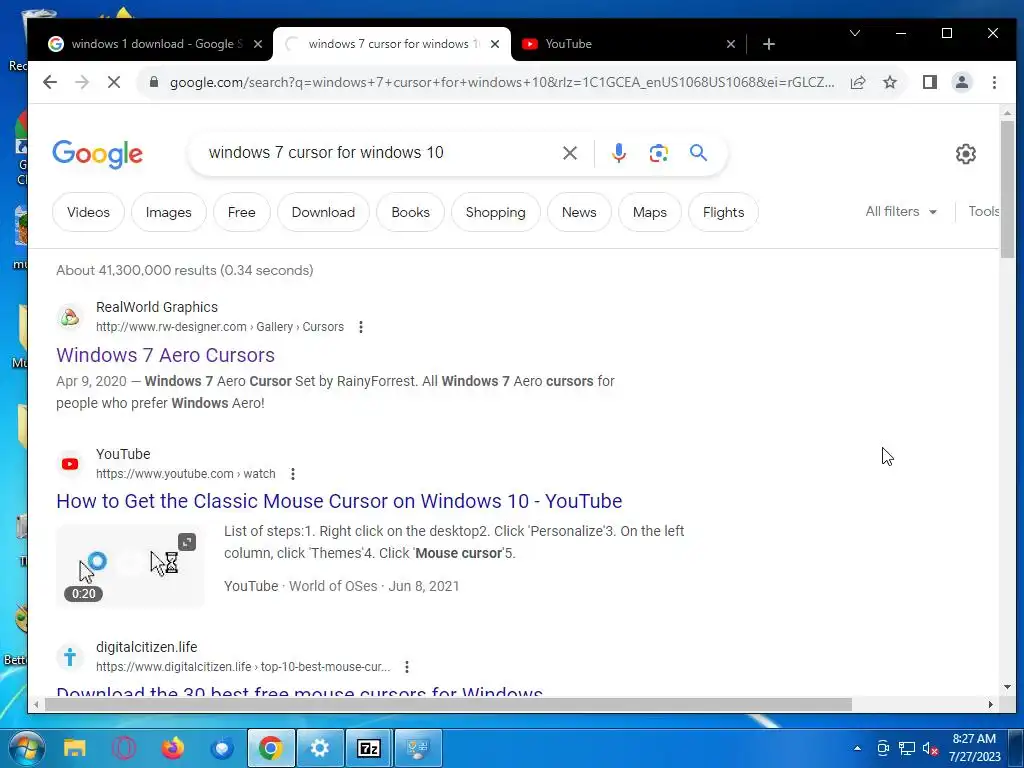The width and height of the screenshot is (1024, 768).
Task: Open the network tray icon
Action: click(x=906, y=748)
